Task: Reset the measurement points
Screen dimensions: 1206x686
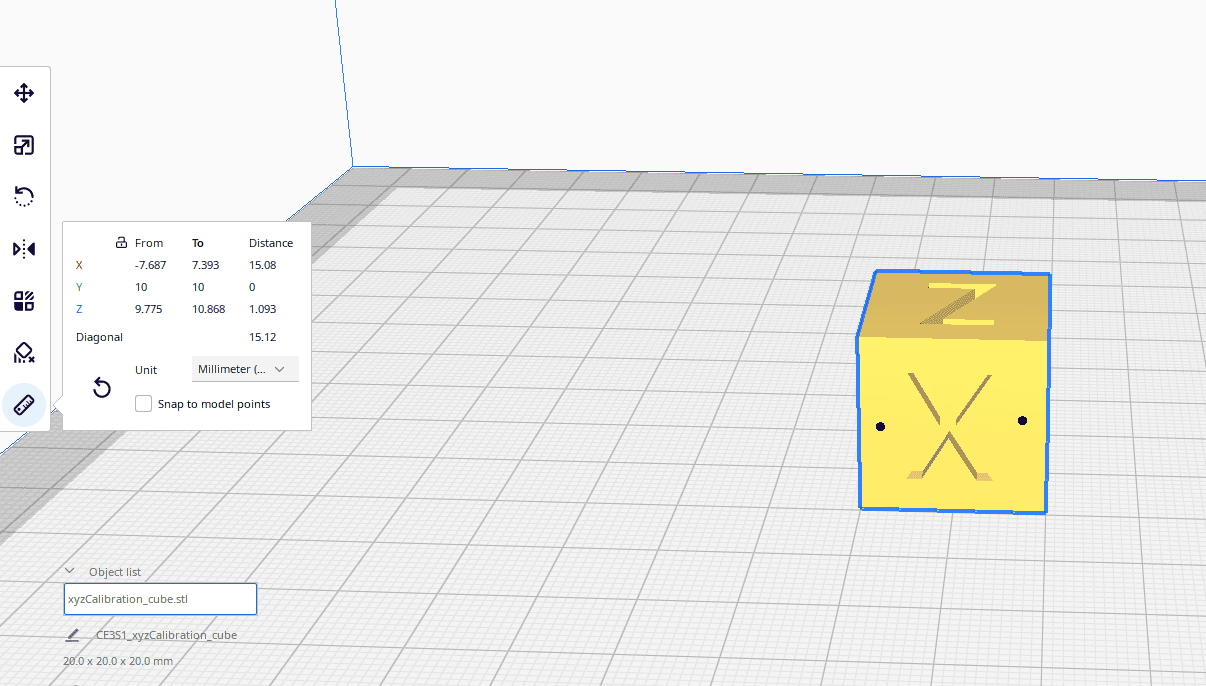Action: [102, 388]
